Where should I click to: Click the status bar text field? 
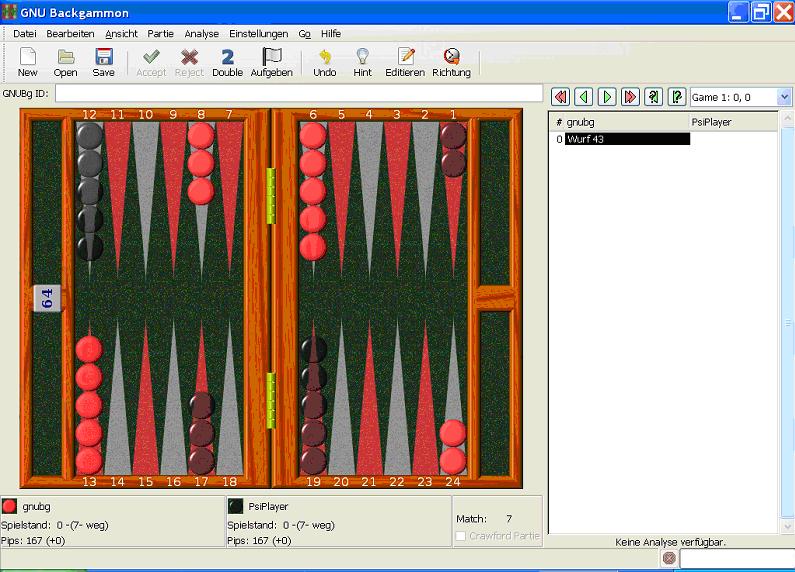coord(737,559)
